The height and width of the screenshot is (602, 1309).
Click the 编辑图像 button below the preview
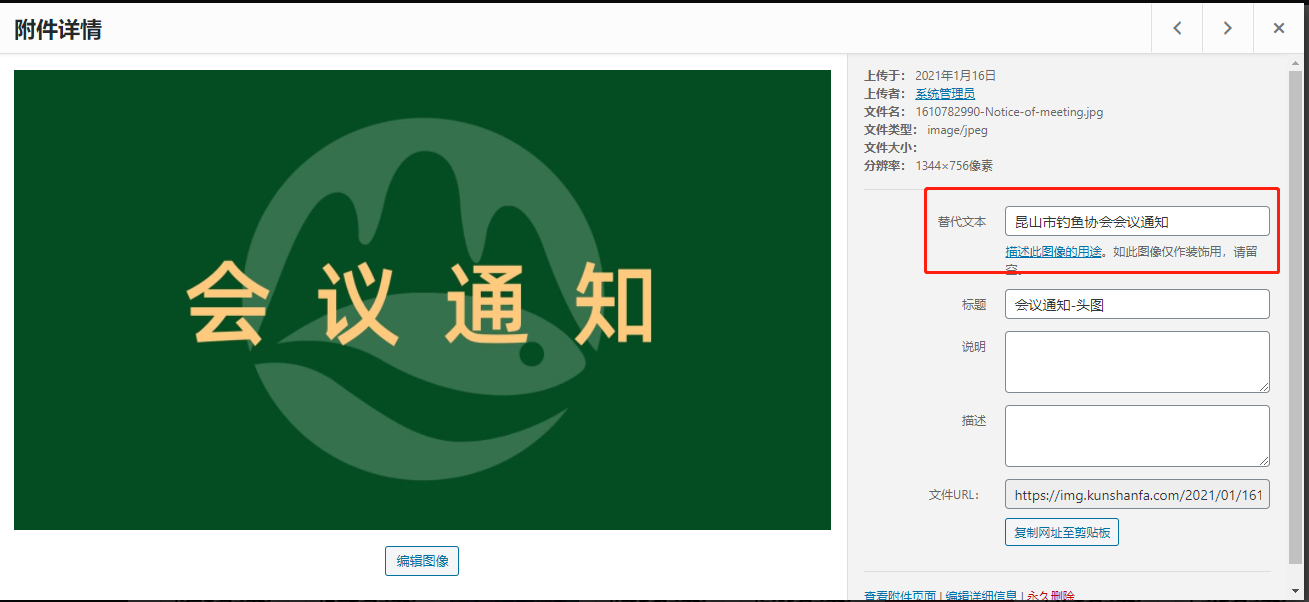(422, 561)
